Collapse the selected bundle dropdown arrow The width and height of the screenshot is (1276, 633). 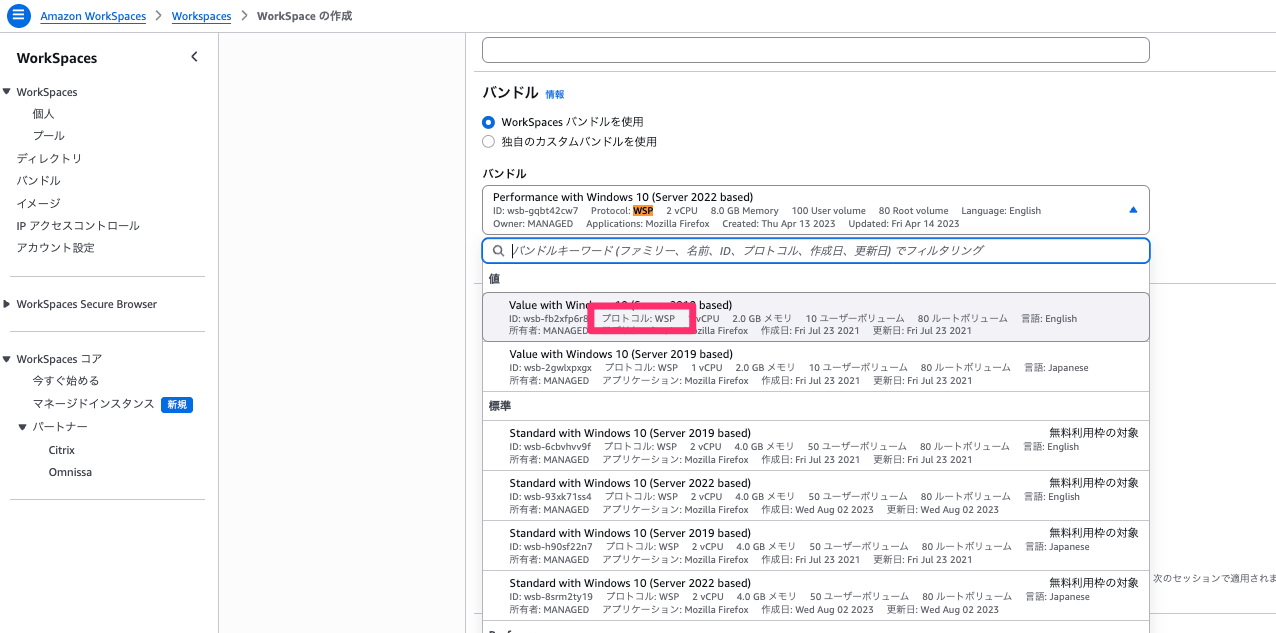[1133, 210]
